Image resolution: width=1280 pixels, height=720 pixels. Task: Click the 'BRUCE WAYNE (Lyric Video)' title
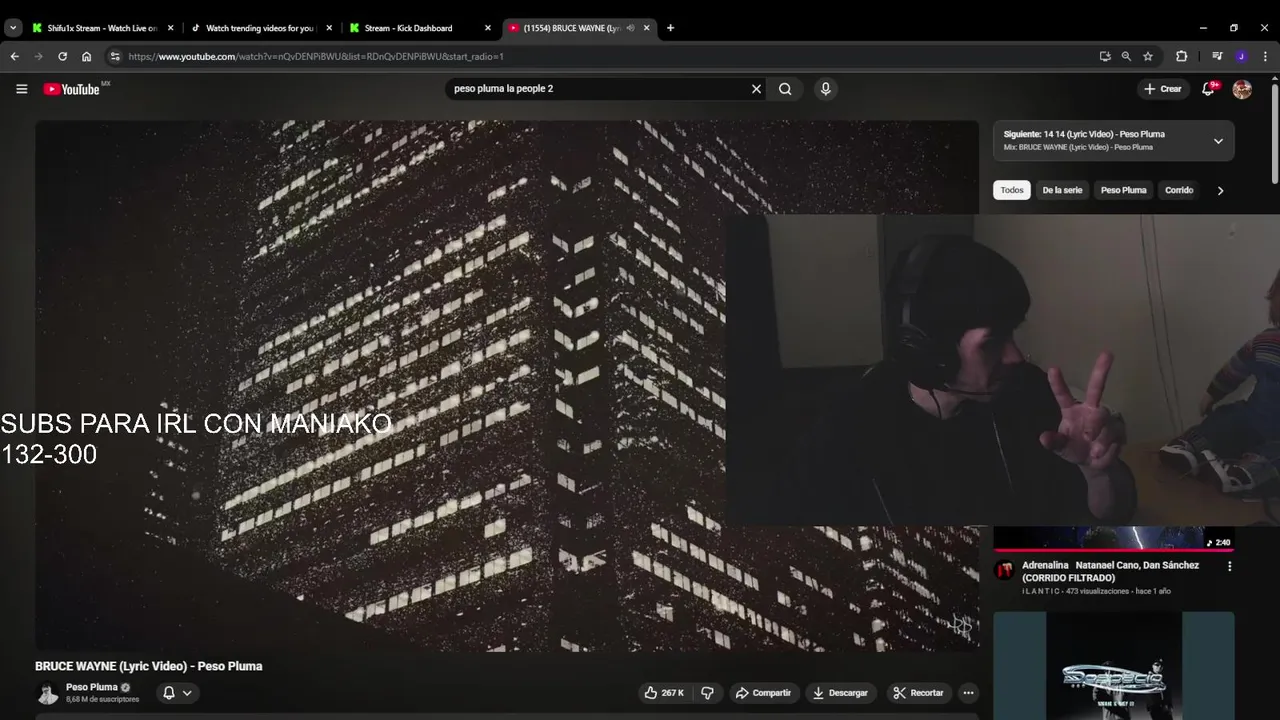148,666
